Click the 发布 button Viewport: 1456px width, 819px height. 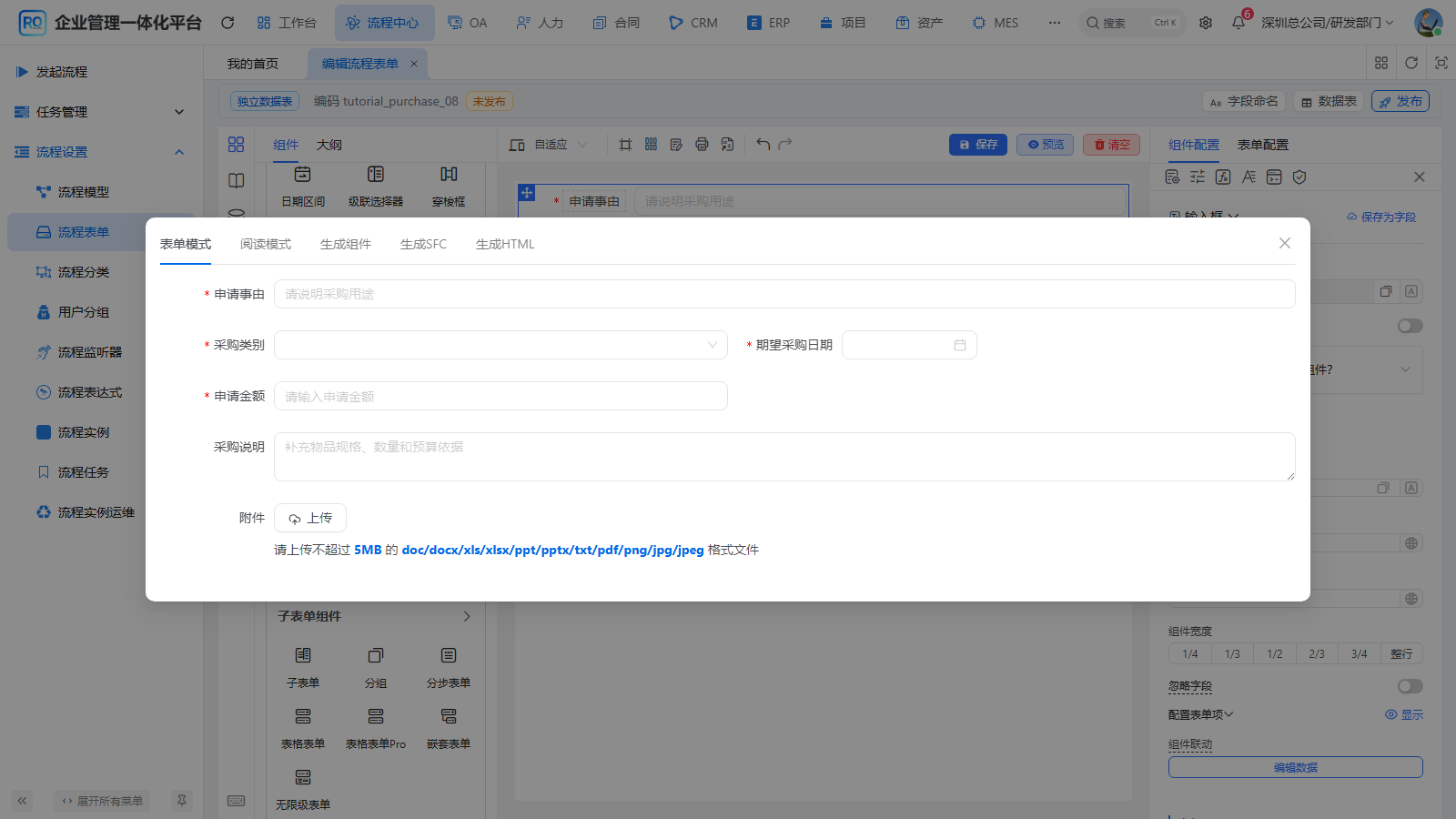(1400, 101)
